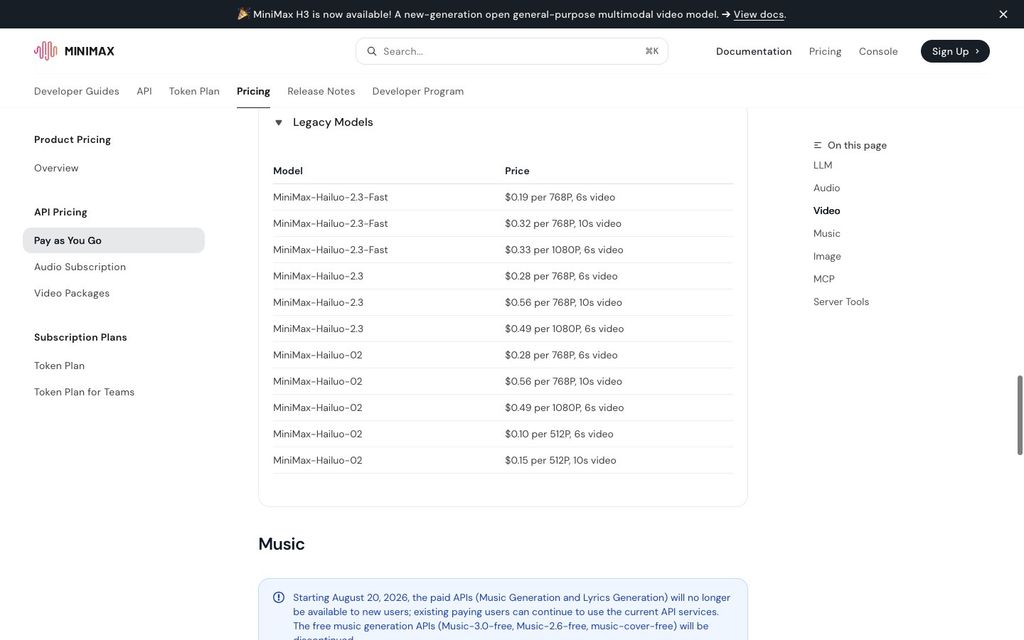Screen dimensions: 1024x640
Task: Click the Product Pricing sidebar heading
Action: [72, 140]
